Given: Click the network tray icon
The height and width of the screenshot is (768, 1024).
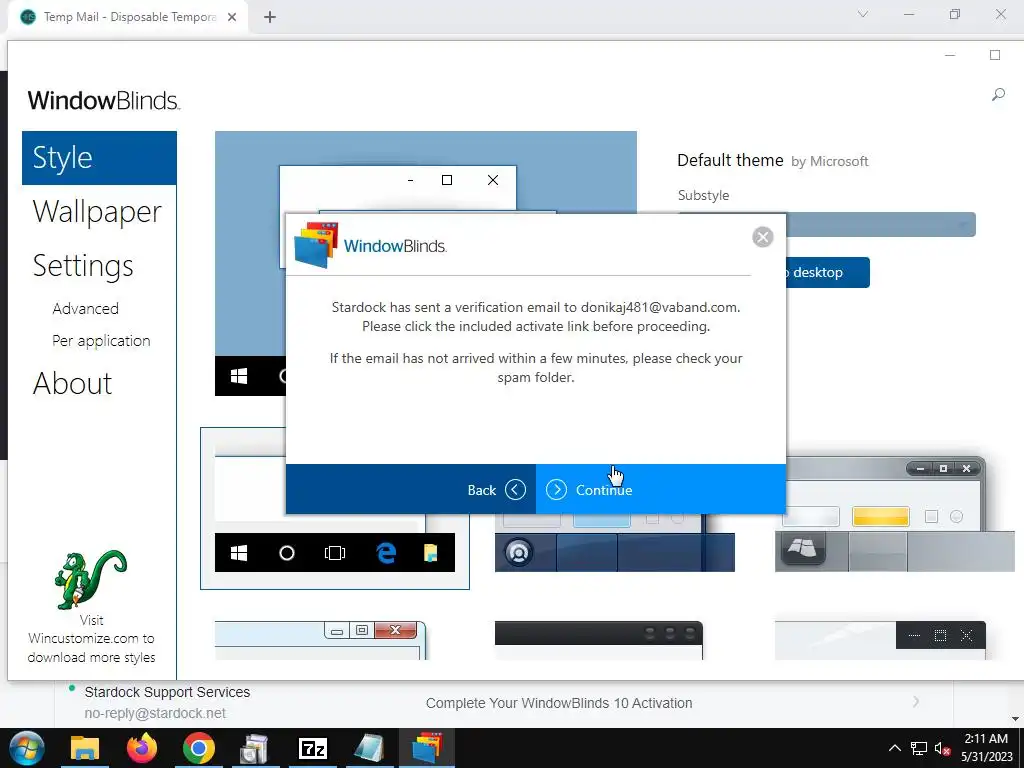Looking at the screenshot, I should [x=920, y=748].
